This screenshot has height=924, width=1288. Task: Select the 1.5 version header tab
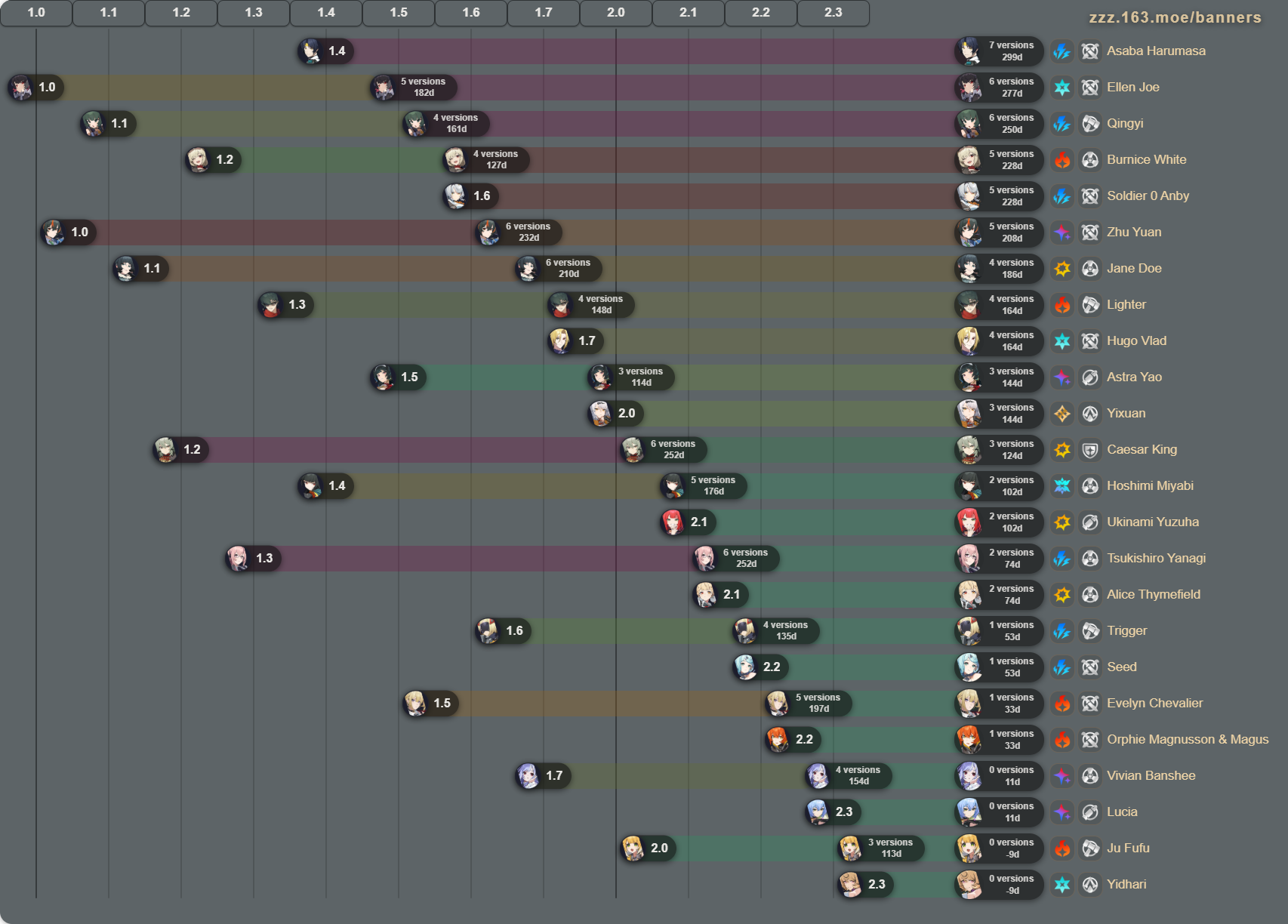[x=399, y=13]
